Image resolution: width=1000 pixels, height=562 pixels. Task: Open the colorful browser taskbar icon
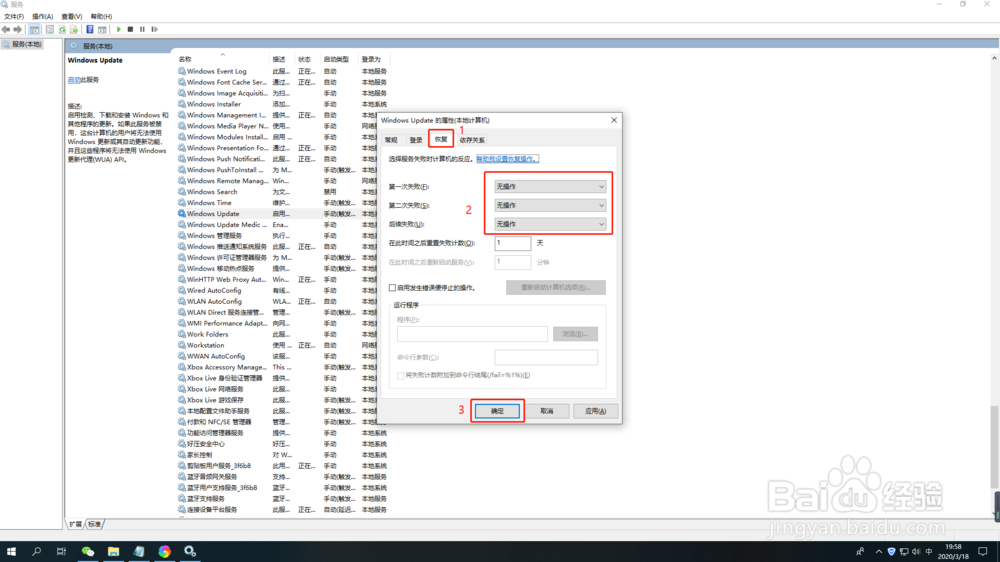tap(165, 551)
